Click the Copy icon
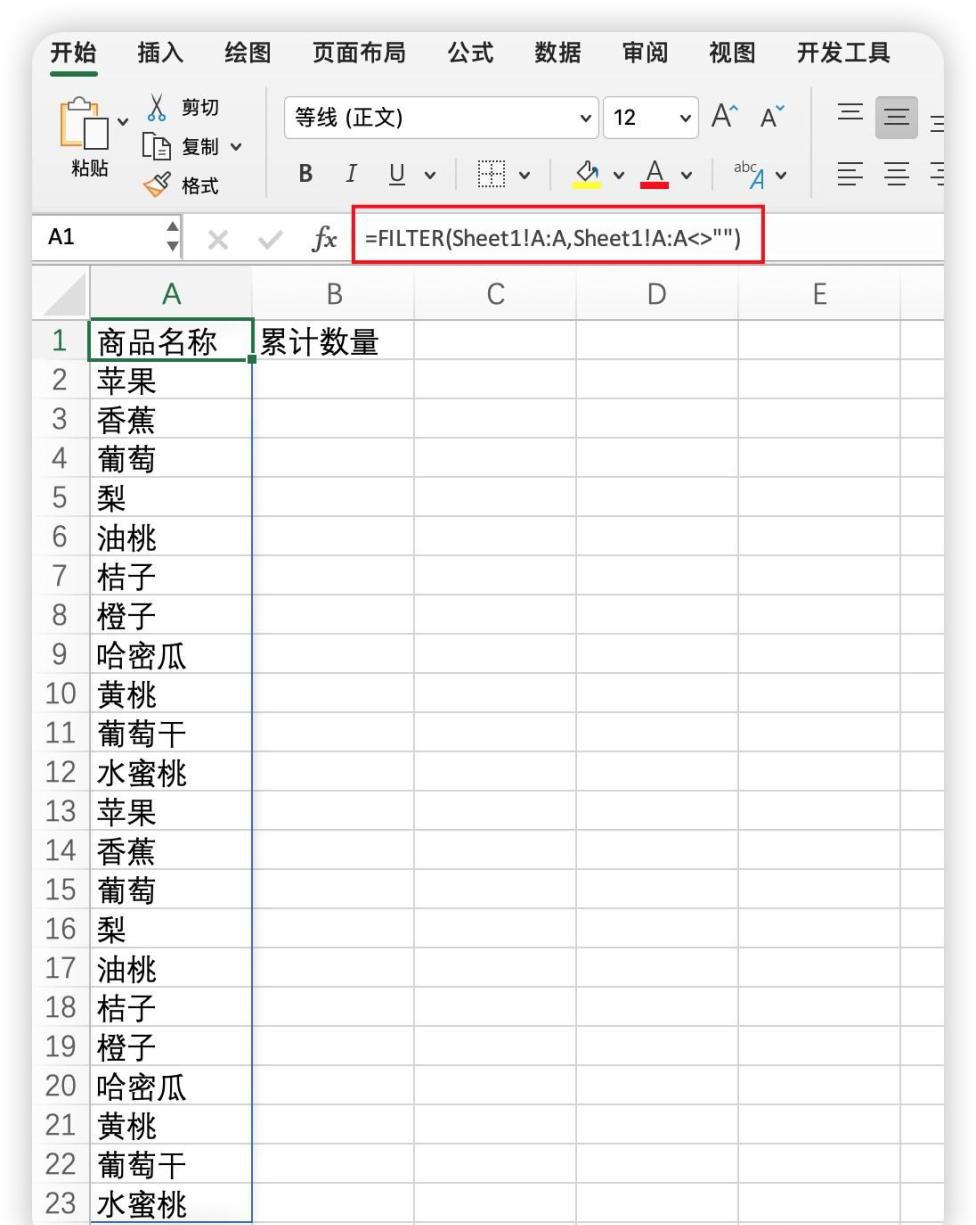 158,147
